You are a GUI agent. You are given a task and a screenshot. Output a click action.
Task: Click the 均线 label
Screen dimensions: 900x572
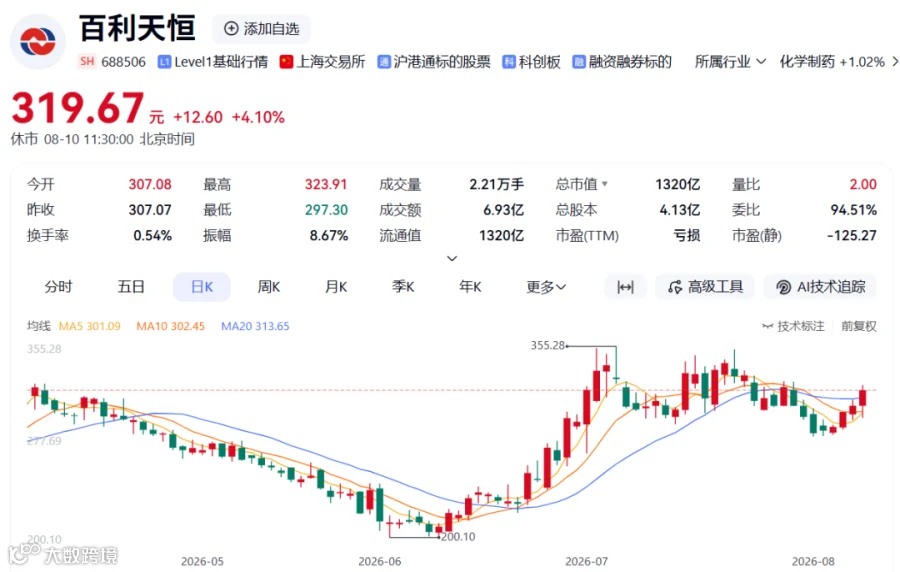coord(38,326)
